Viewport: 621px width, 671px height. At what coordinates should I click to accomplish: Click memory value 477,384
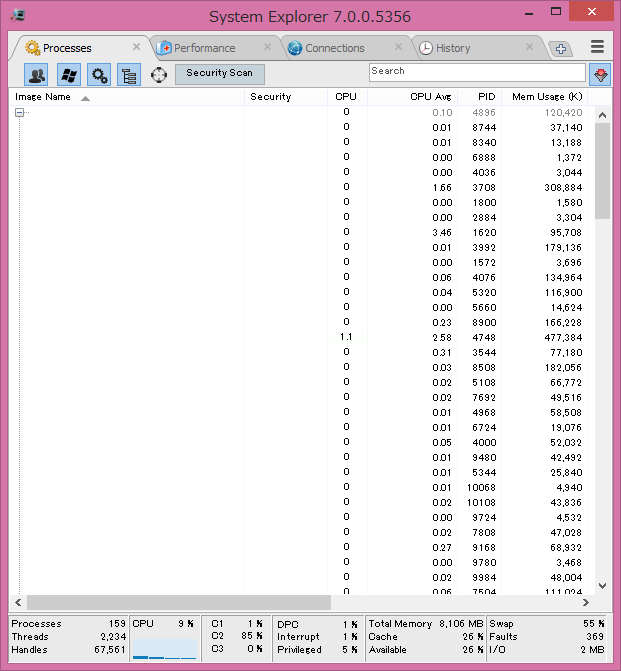[x=563, y=338]
